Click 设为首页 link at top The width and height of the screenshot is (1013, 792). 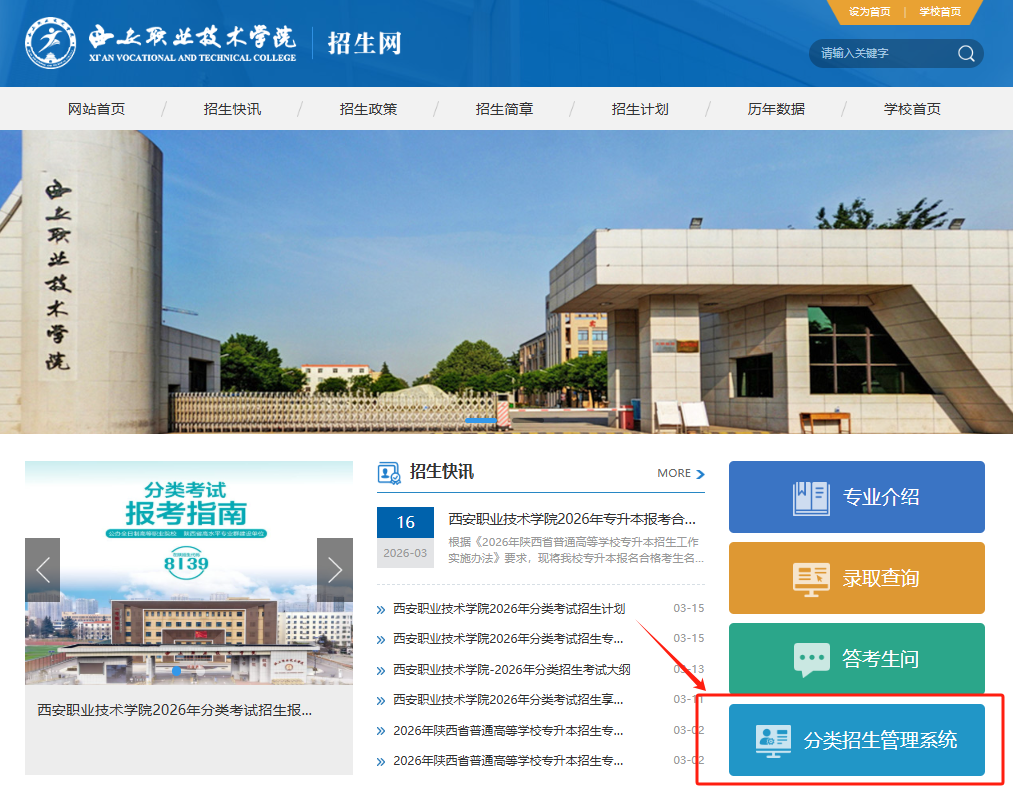pos(869,12)
